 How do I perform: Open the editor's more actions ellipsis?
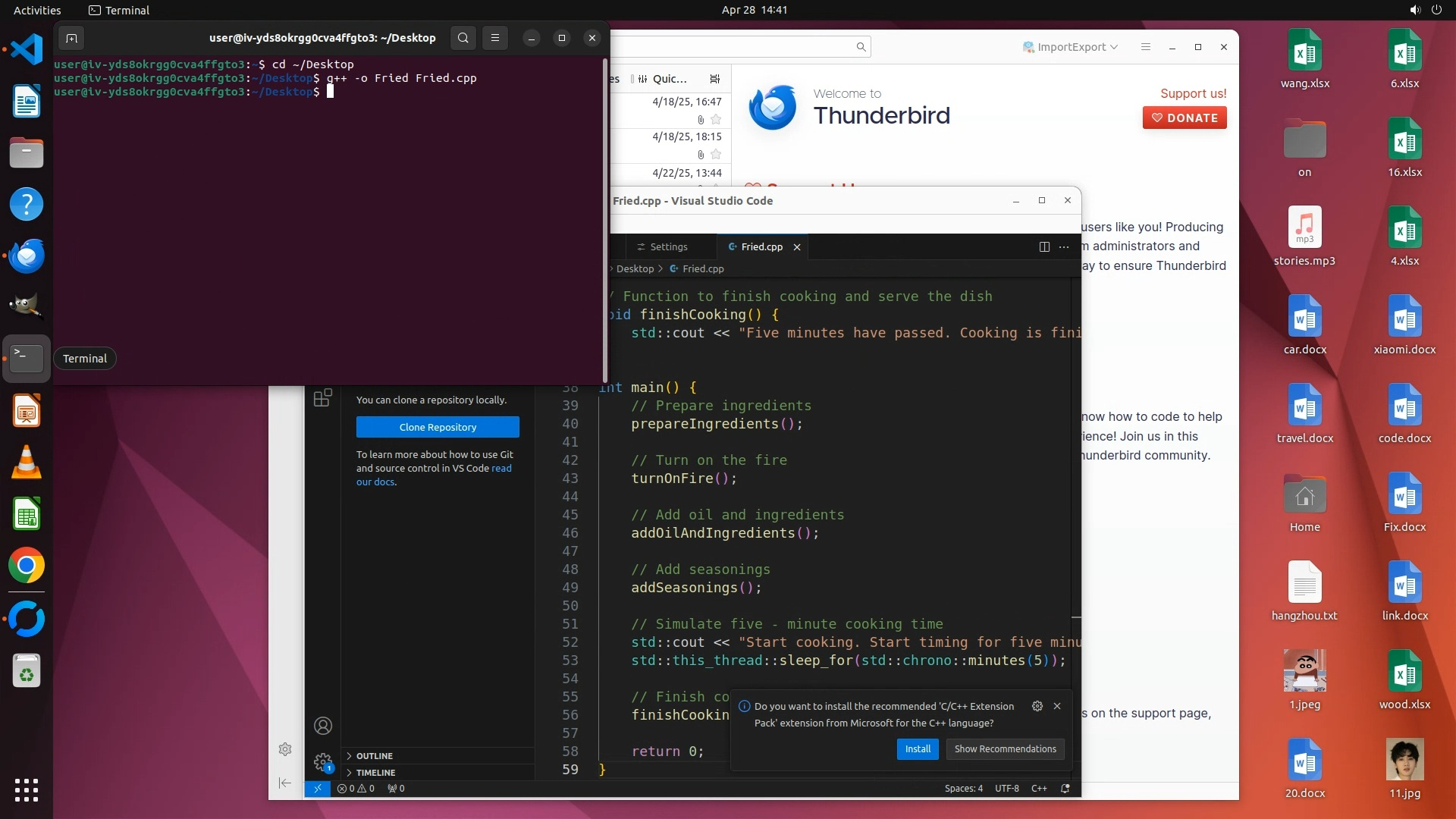click(x=1064, y=246)
